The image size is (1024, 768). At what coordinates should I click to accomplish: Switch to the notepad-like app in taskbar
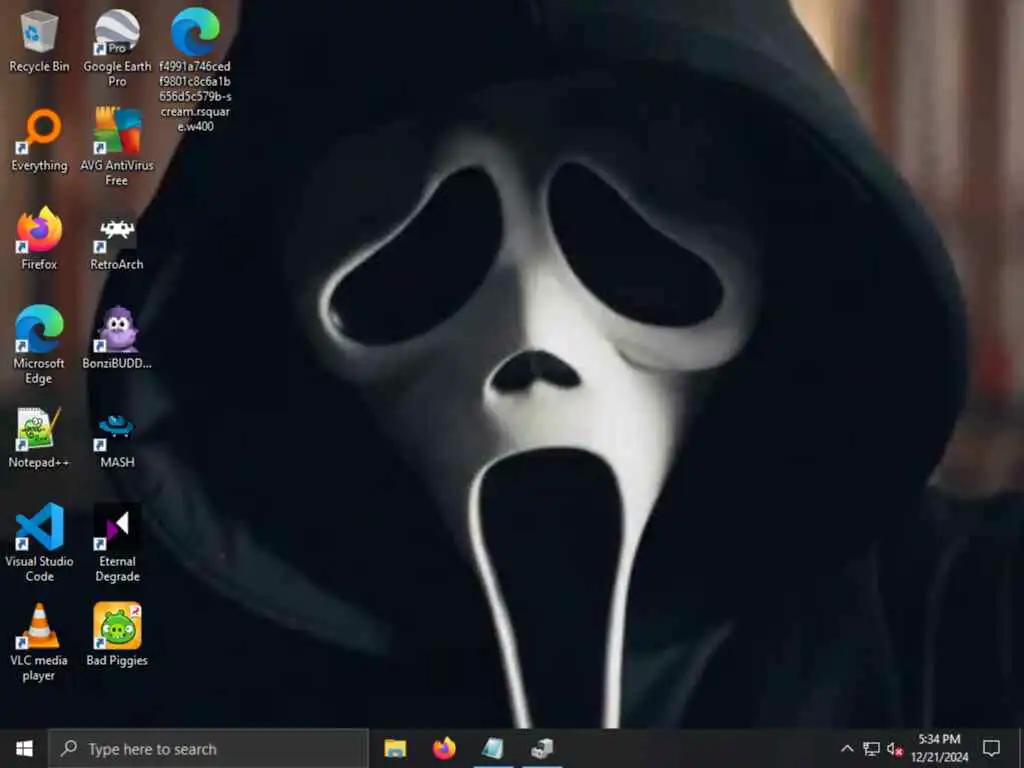pyautogui.click(x=493, y=748)
